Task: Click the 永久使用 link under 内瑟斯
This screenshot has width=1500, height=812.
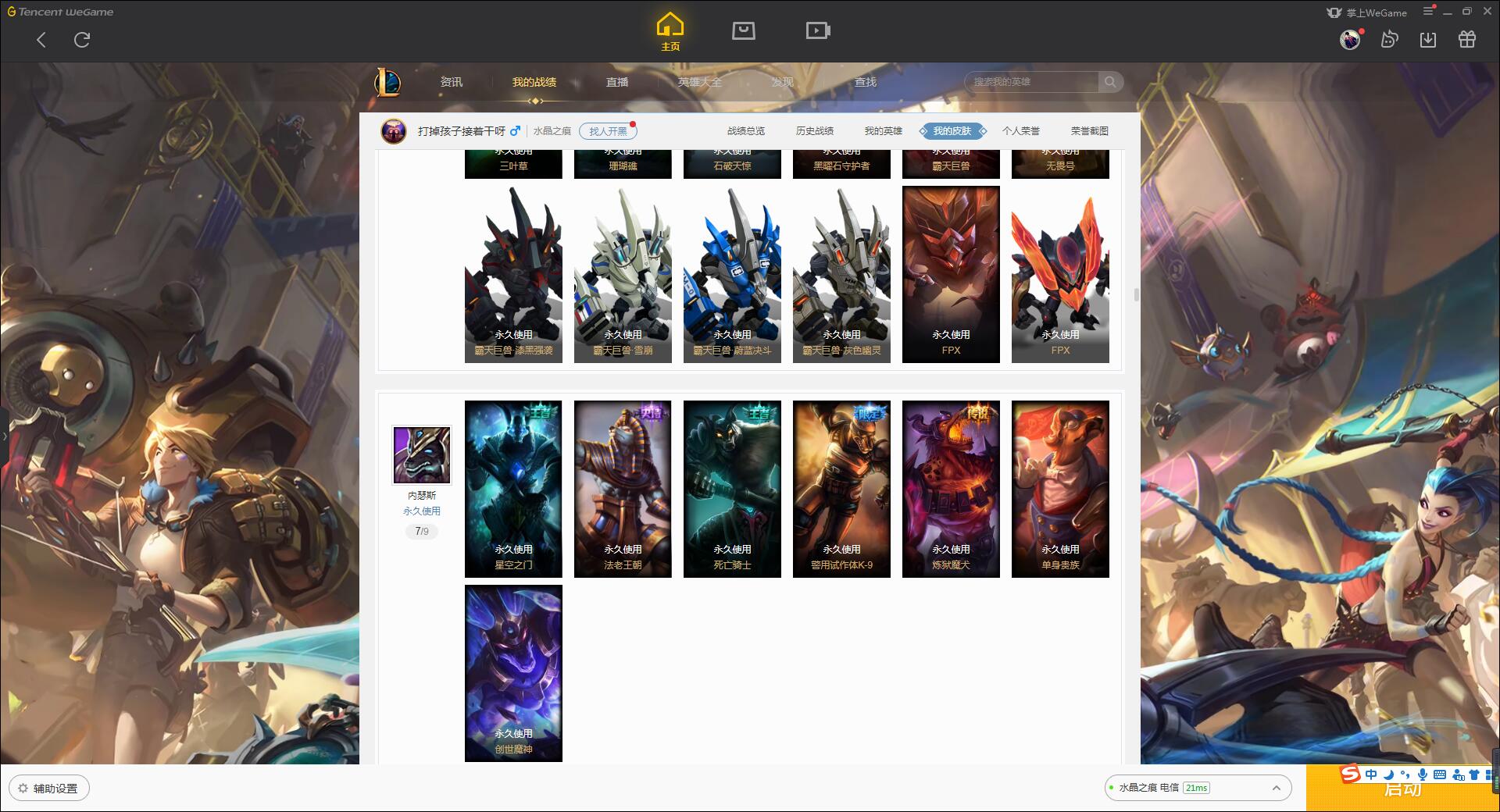Action: pos(422,511)
